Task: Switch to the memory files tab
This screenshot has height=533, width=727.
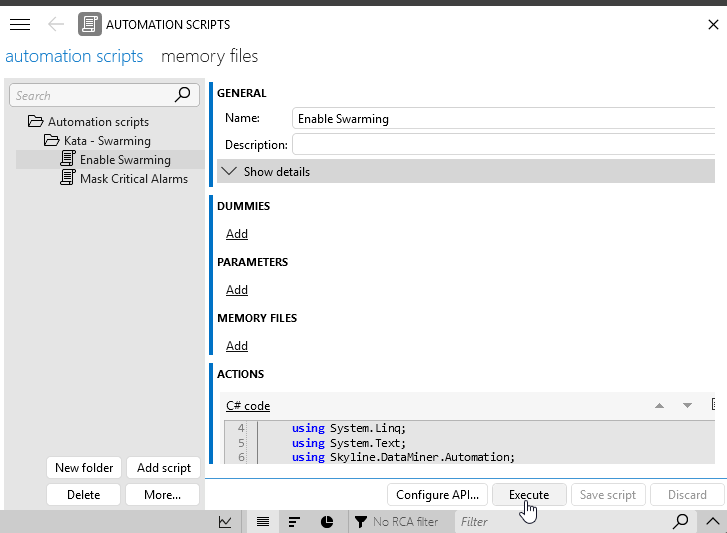Action: tap(209, 57)
